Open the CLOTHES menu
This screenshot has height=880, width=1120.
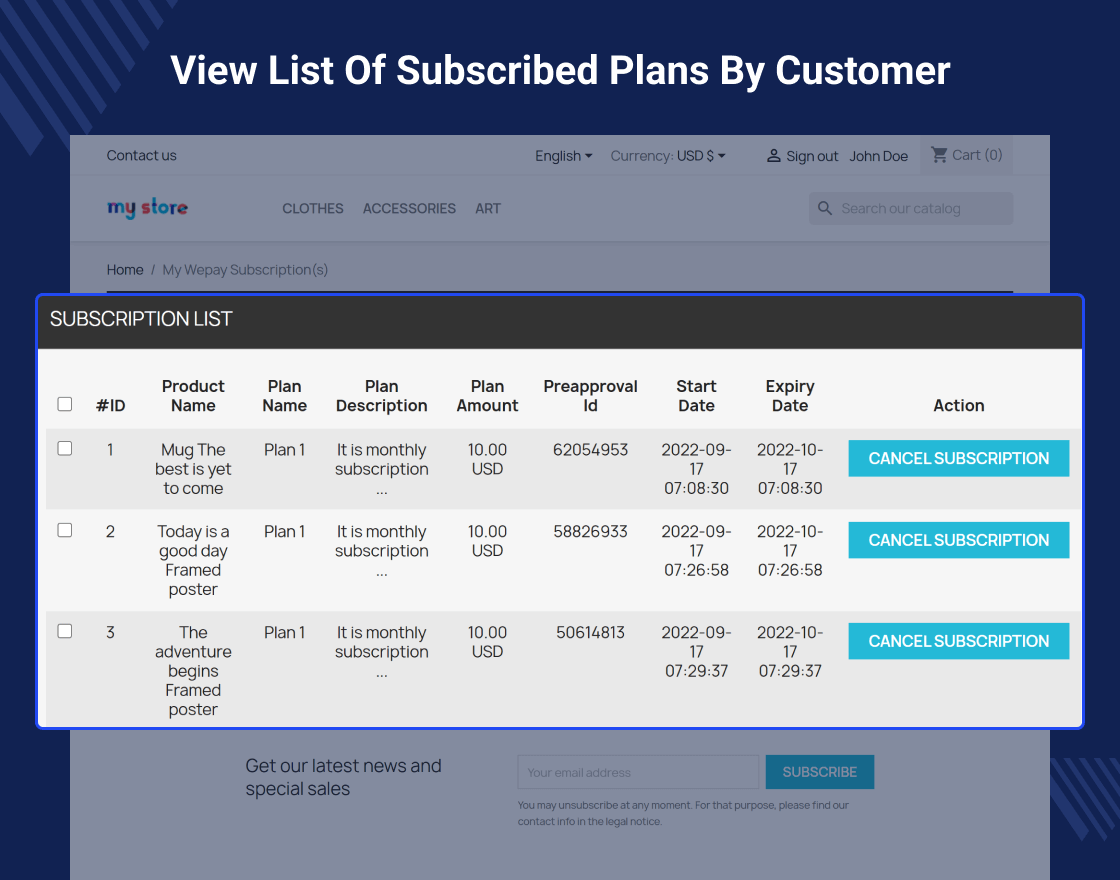pos(313,209)
